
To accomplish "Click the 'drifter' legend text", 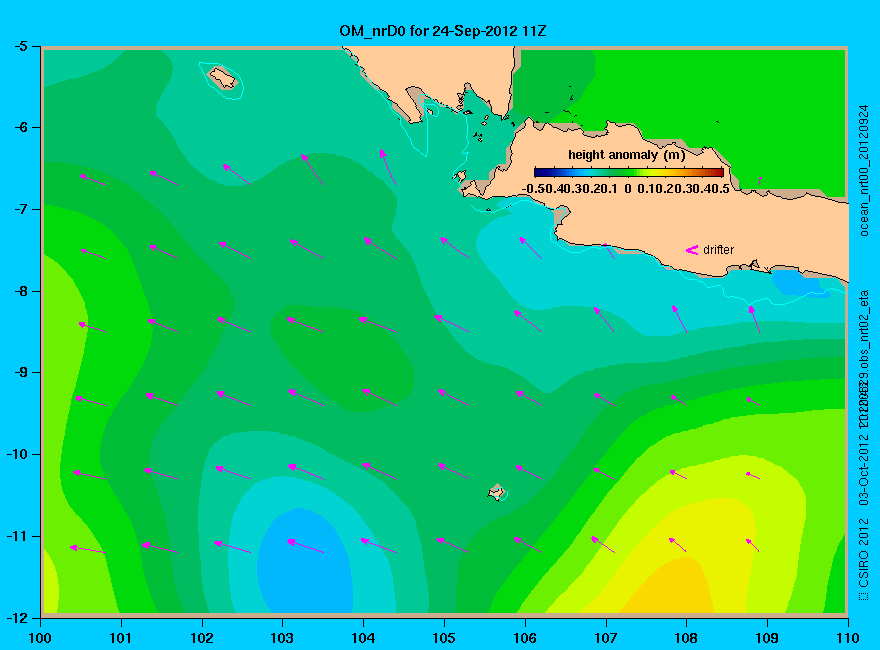I will coord(718,250).
